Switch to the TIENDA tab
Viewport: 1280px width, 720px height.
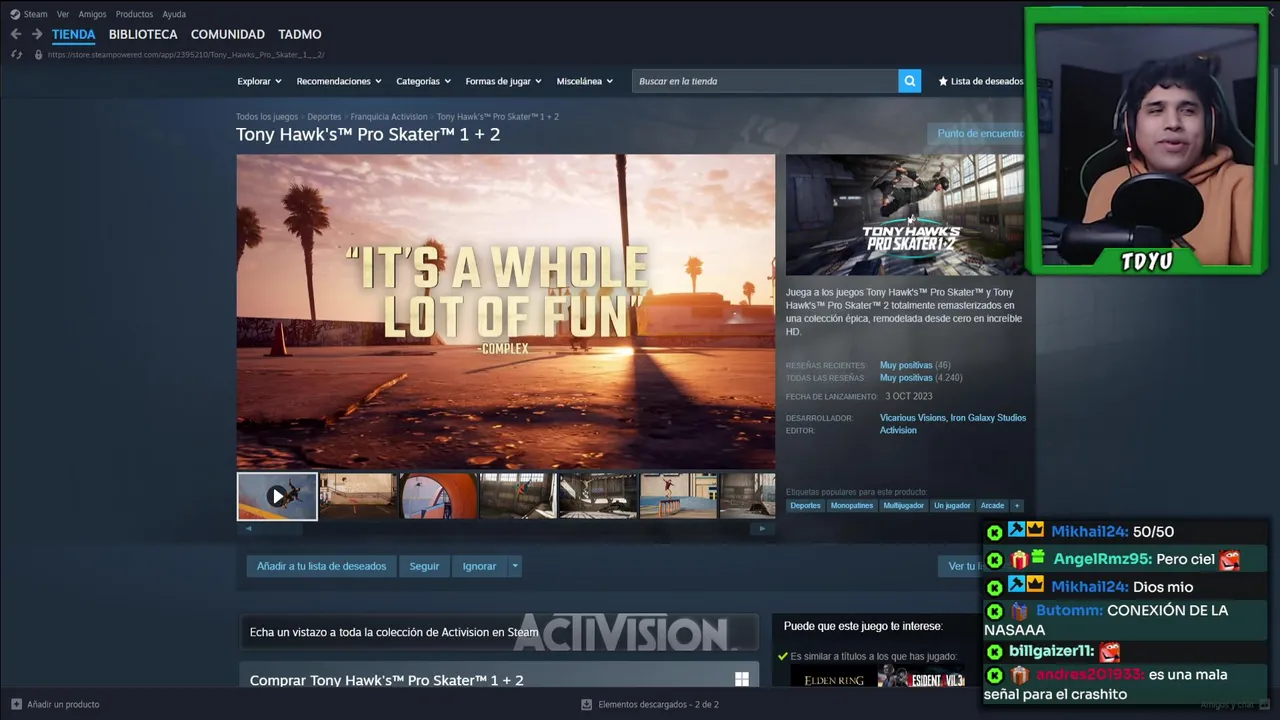point(73,34)
